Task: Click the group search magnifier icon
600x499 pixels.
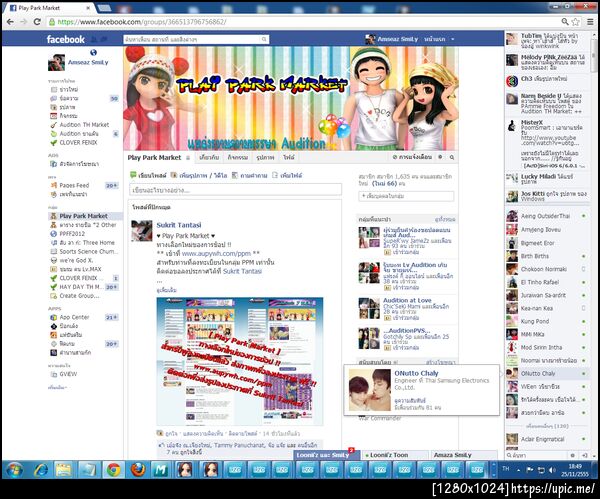Action: [452, 157]
